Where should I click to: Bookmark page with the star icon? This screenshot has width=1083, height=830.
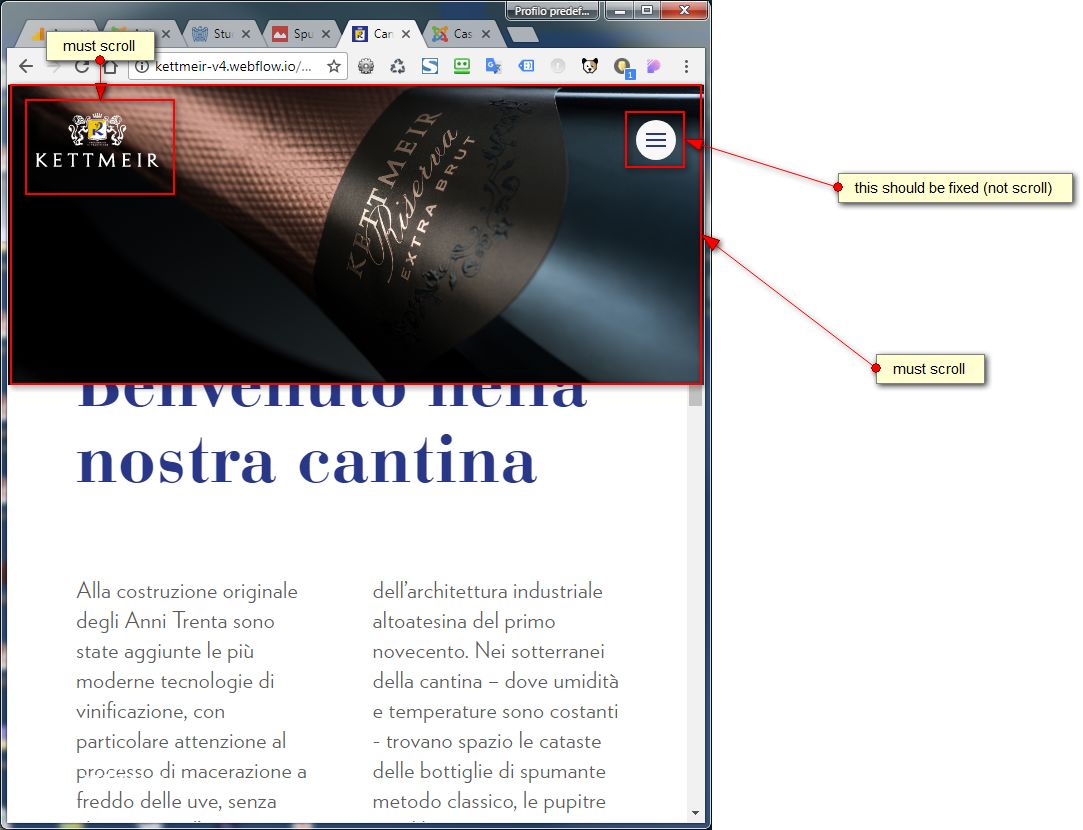click(x=334, y=66)
